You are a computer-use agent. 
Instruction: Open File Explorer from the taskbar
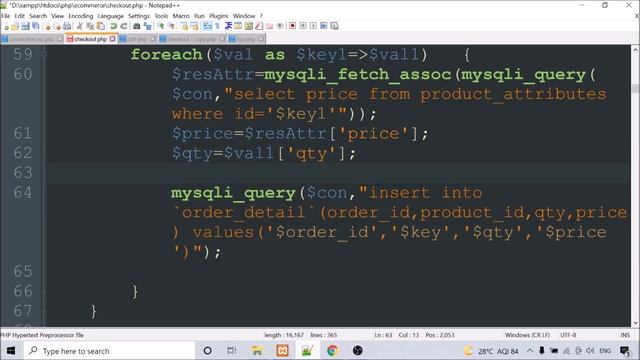pyautogui.click(x=257, y=351)
